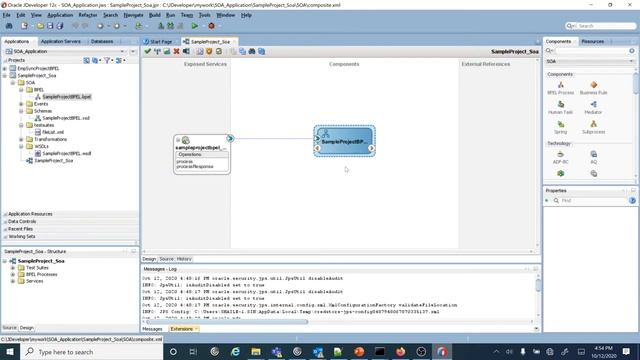Select the Subprocess component in palette
The height and width of the screenshot is (360, 640).
click(593, 127)
